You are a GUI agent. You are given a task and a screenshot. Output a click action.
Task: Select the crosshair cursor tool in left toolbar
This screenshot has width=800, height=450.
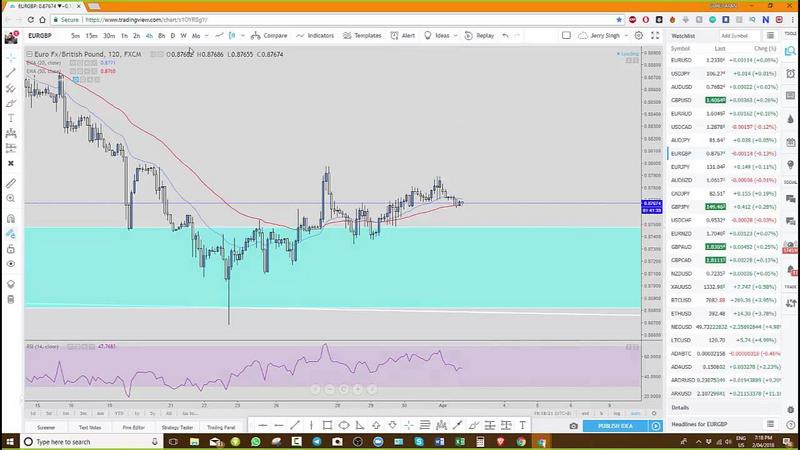11,58
